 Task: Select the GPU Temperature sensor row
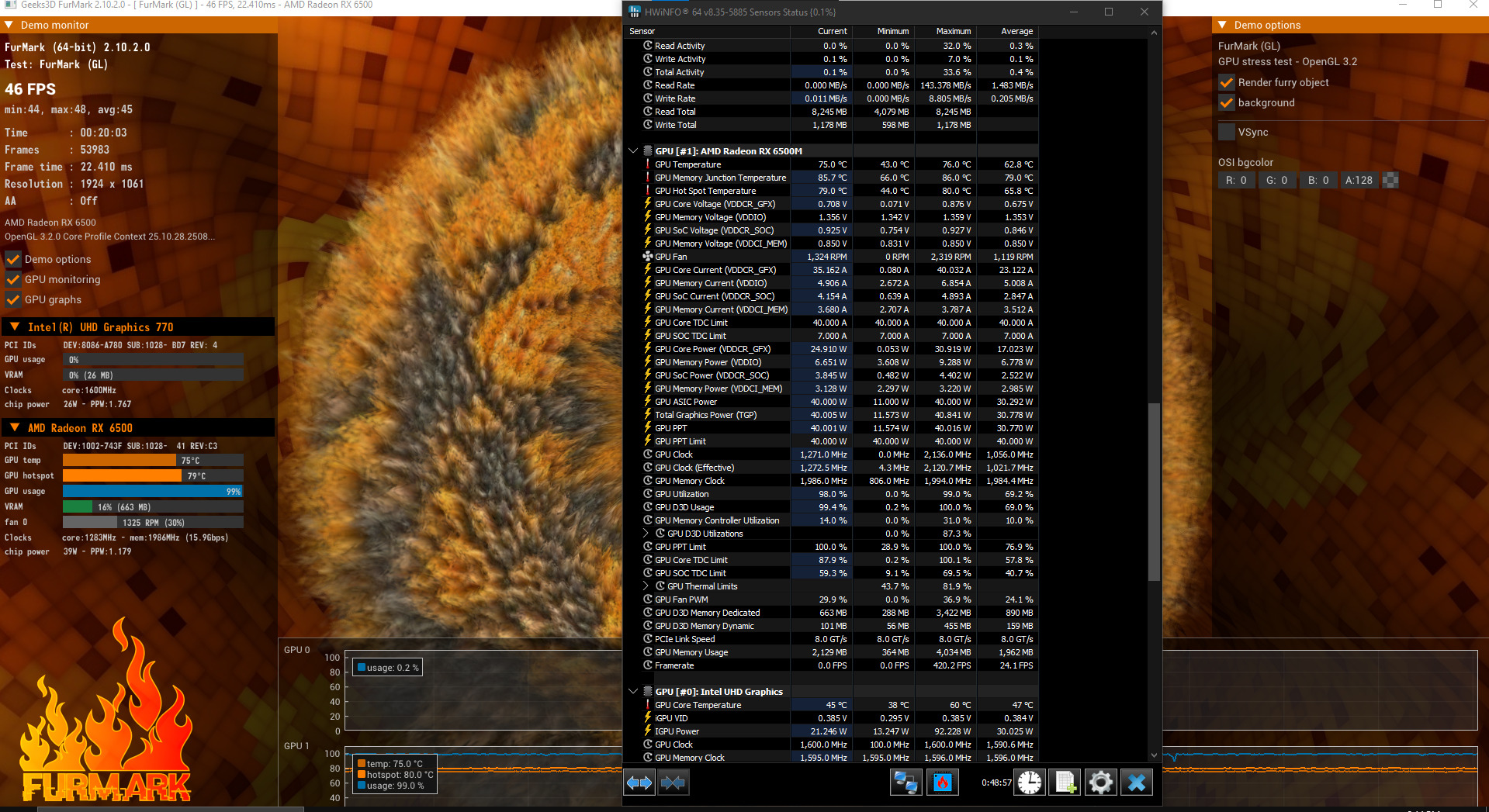coord(832,164)
